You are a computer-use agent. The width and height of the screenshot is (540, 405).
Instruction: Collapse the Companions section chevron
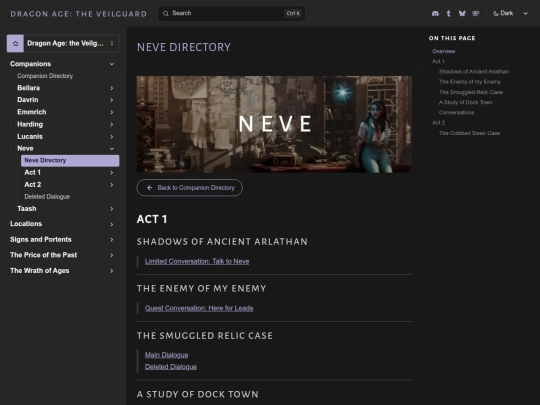(x=112, y=64)
